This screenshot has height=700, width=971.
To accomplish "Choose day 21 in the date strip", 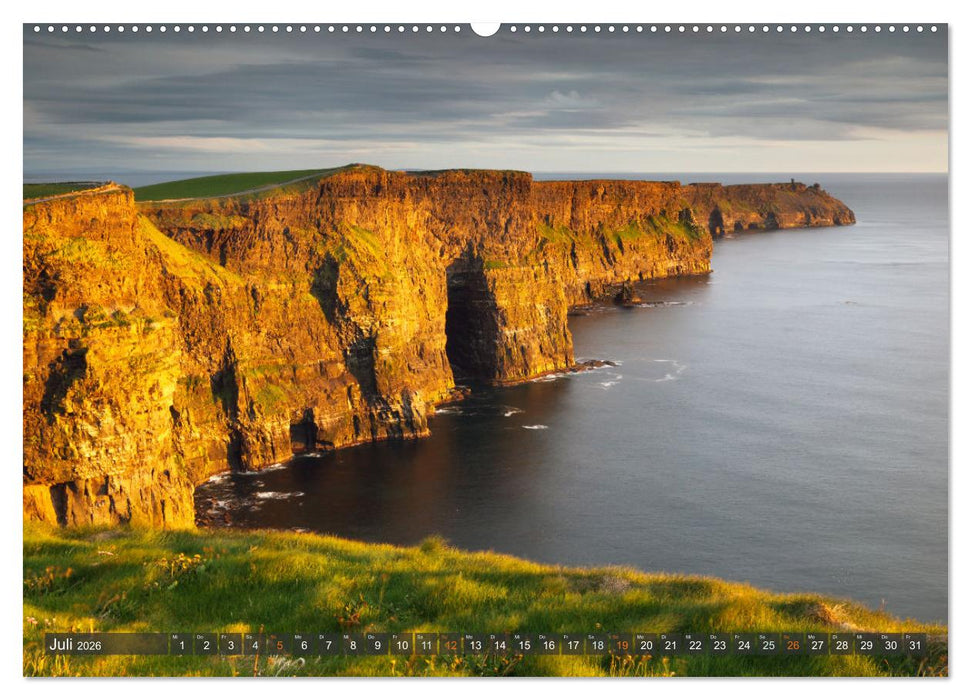I will pyautogui.click(x=670, y=645).
